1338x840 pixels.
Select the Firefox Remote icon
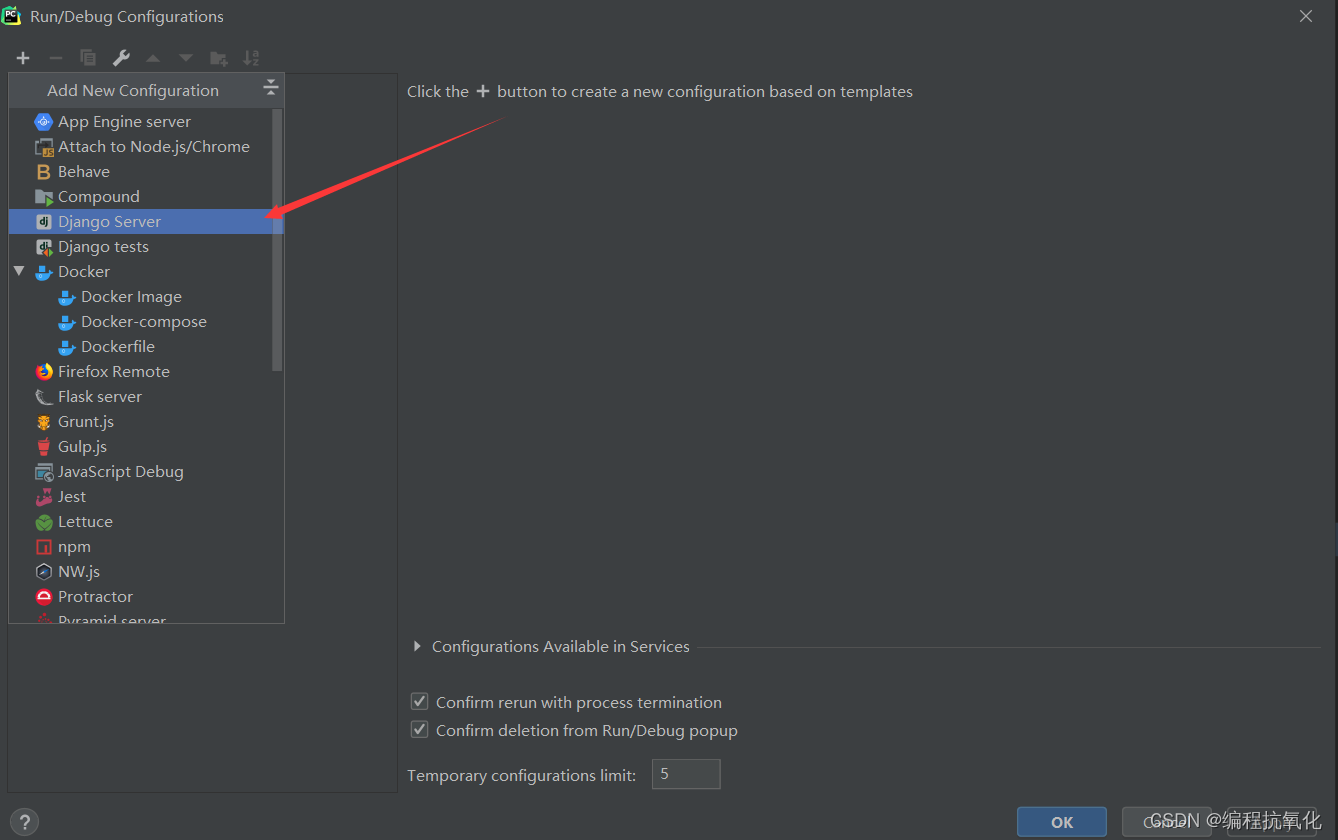tap(44, 372)
